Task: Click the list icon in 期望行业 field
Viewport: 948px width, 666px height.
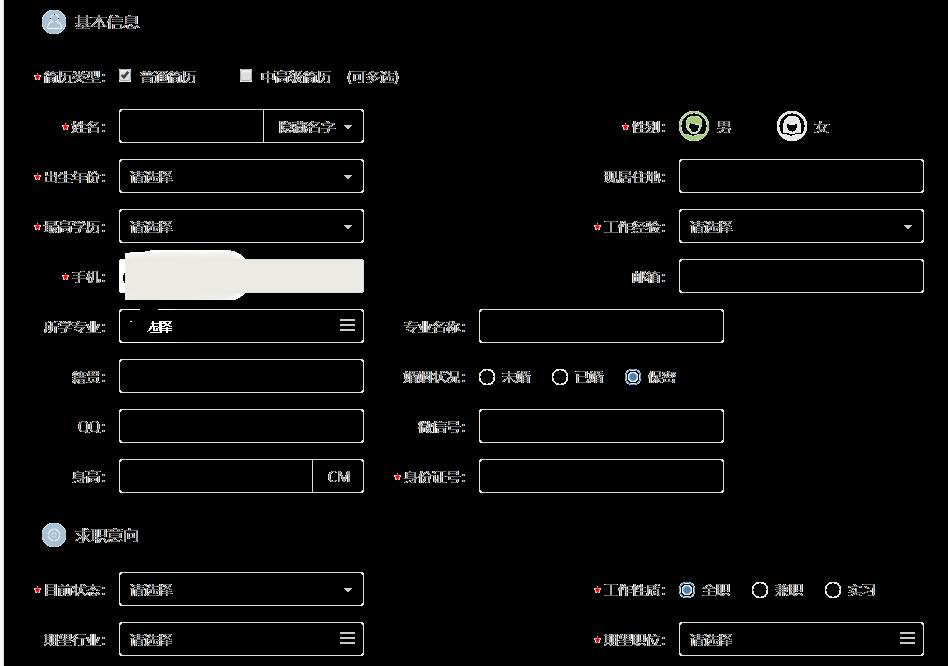Action: pyautogui.click(x=347, y=639)
